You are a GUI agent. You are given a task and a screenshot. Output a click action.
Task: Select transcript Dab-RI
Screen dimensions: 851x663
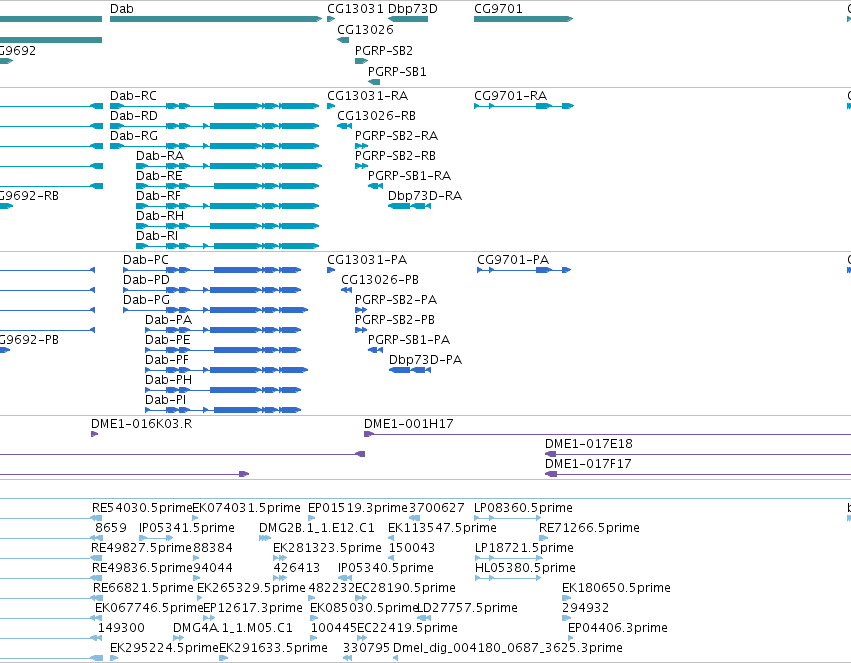tap(227, 246)
